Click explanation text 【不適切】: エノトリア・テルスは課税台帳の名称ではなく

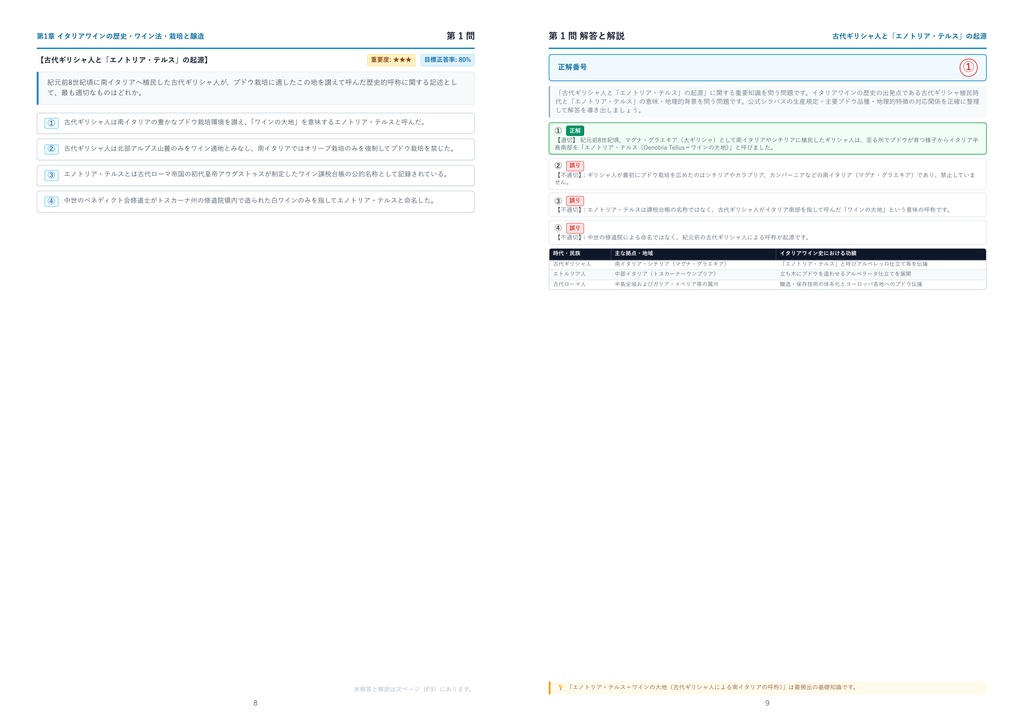(x=752, y=210)
